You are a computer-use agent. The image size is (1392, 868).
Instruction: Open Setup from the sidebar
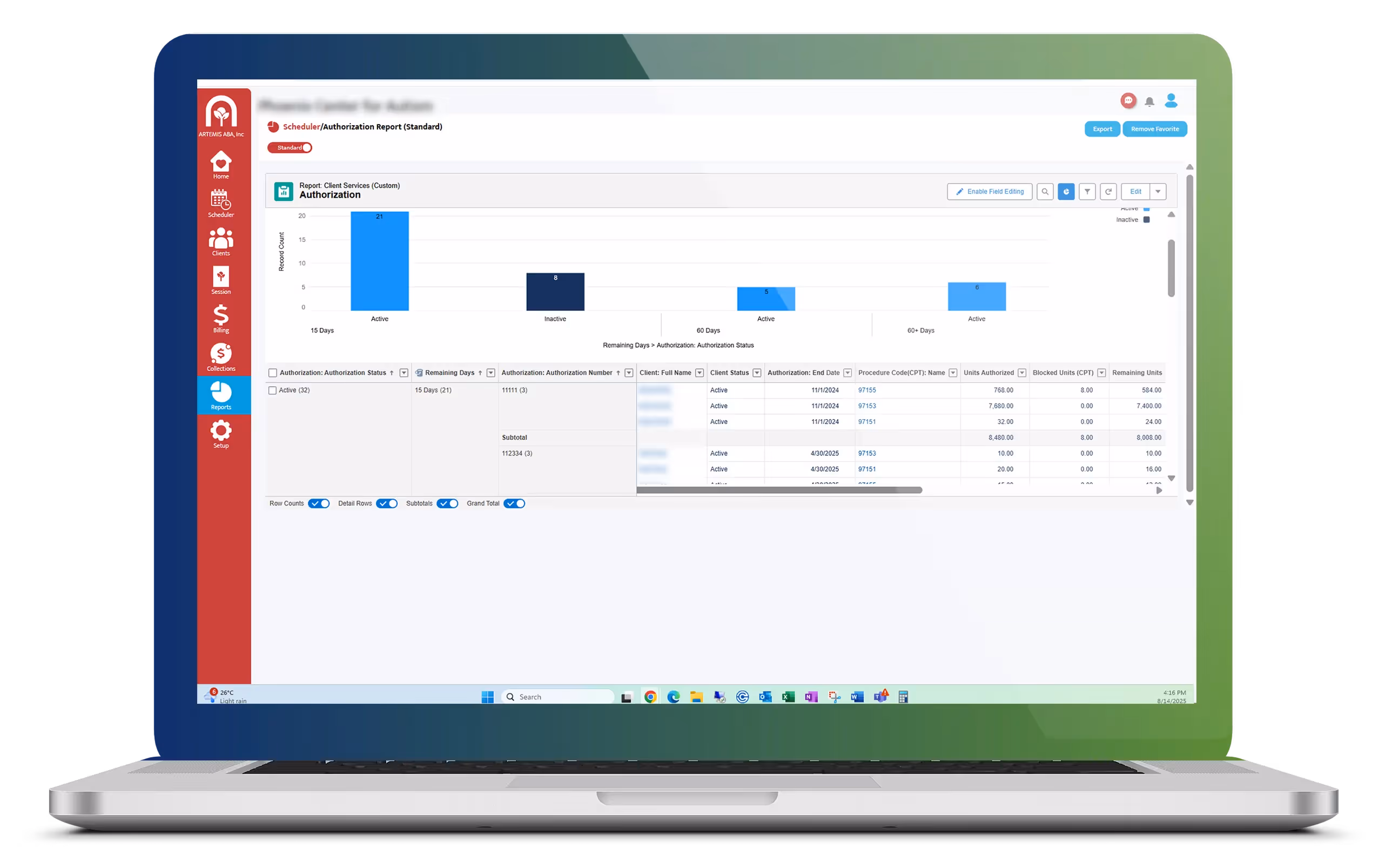pyautogui.click(x=220, y=432)
